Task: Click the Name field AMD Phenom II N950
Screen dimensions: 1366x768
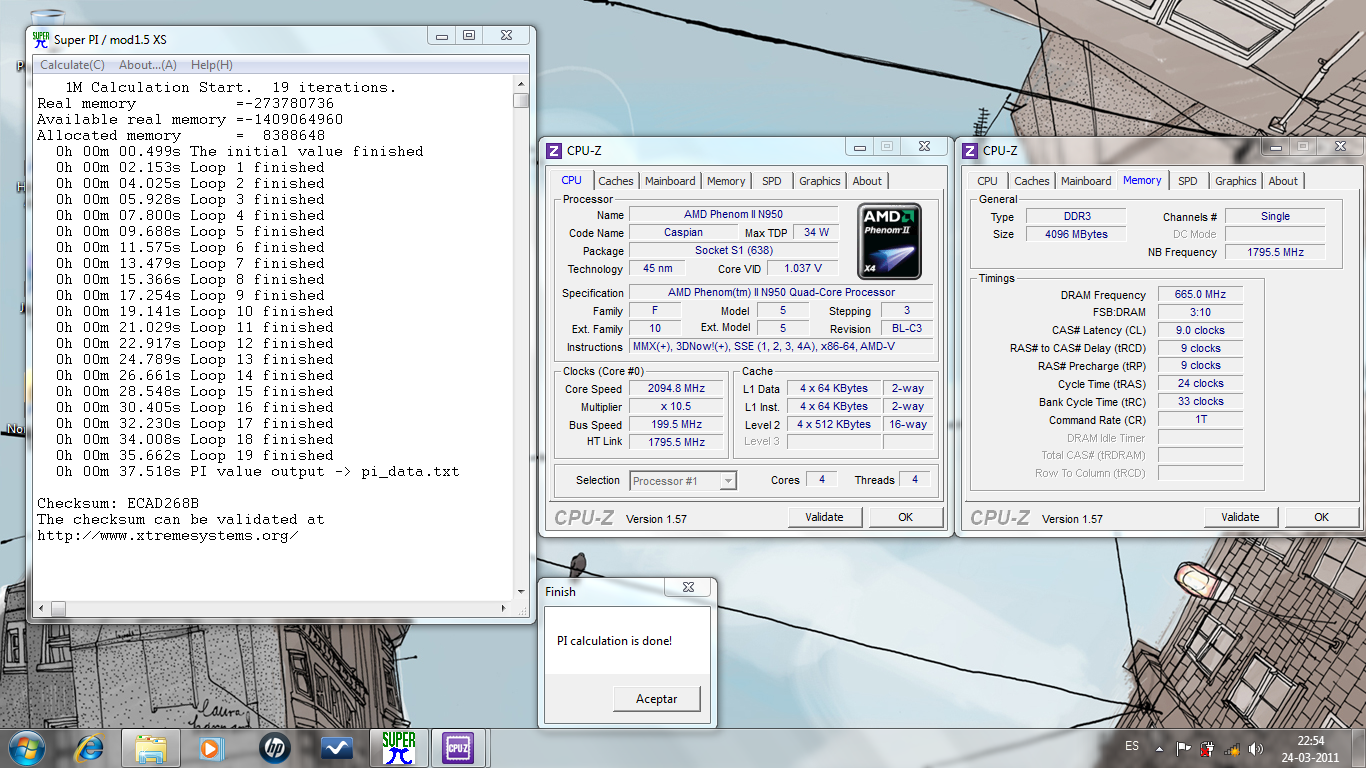Action: point(733,214)
